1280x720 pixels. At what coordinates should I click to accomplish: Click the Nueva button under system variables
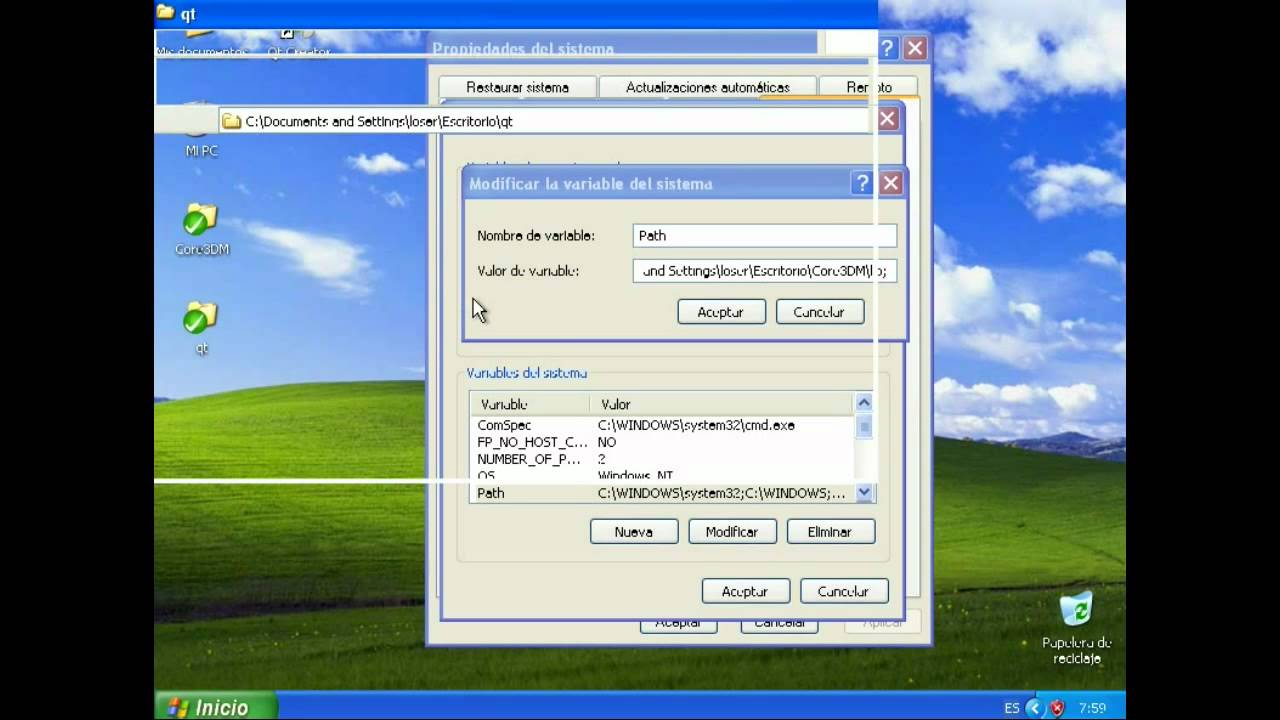[634, 532]
